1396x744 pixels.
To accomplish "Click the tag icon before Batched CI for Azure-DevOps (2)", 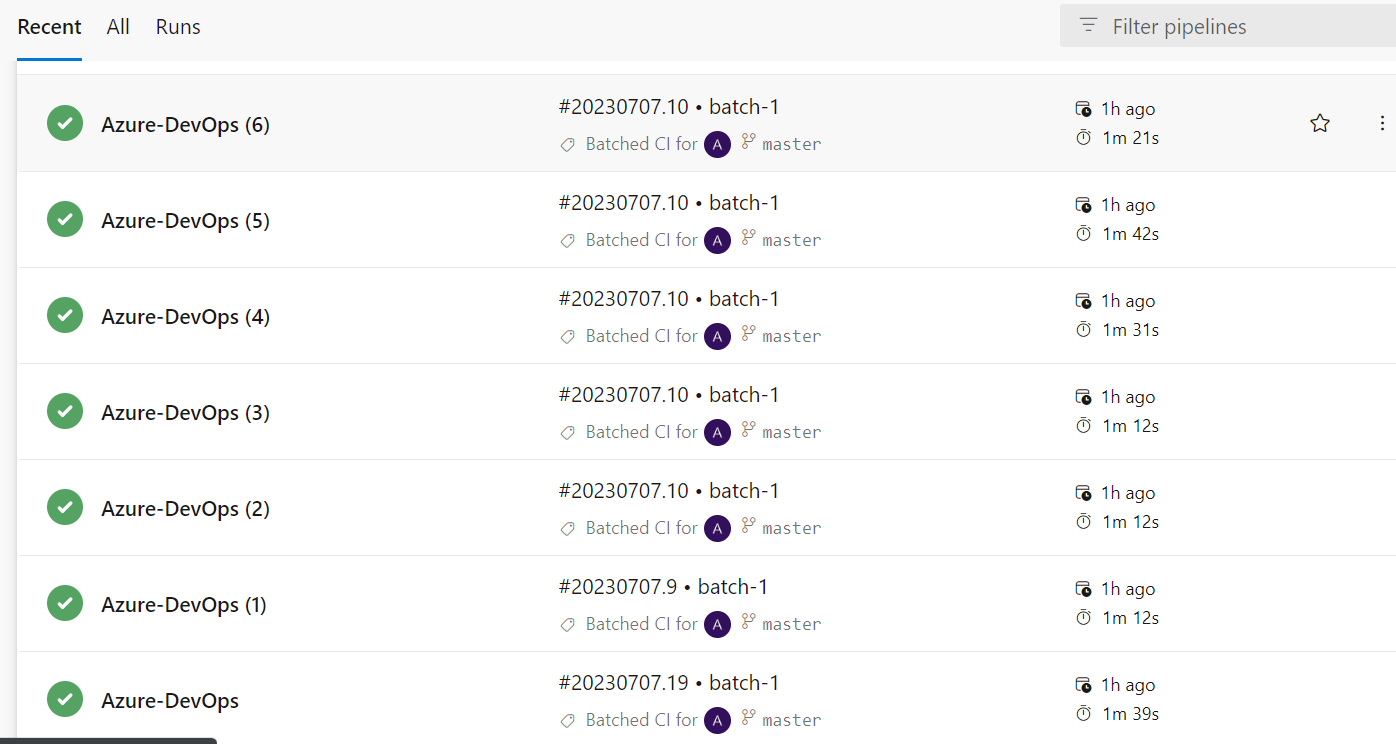I will point(567,528).
